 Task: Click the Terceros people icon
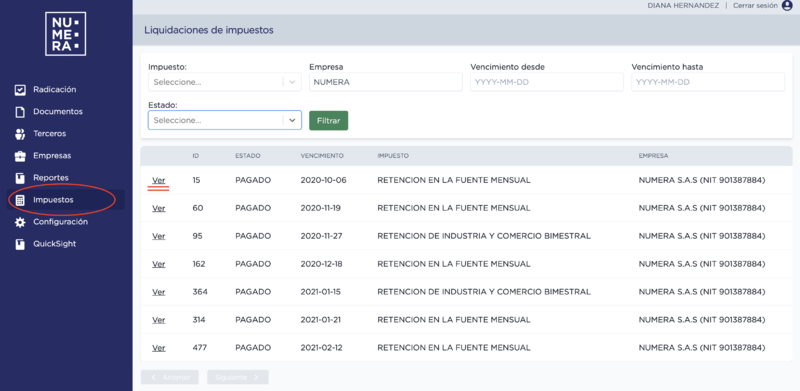[20, 134]
